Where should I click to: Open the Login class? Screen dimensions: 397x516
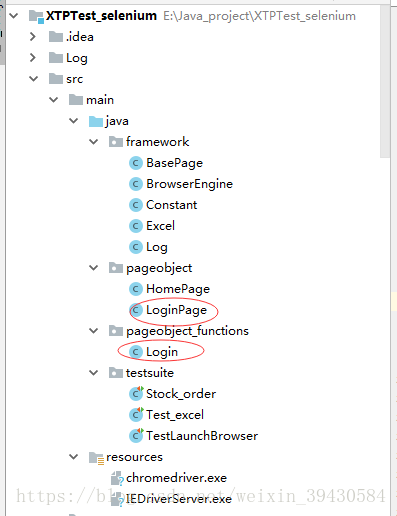tap(162, 352)
